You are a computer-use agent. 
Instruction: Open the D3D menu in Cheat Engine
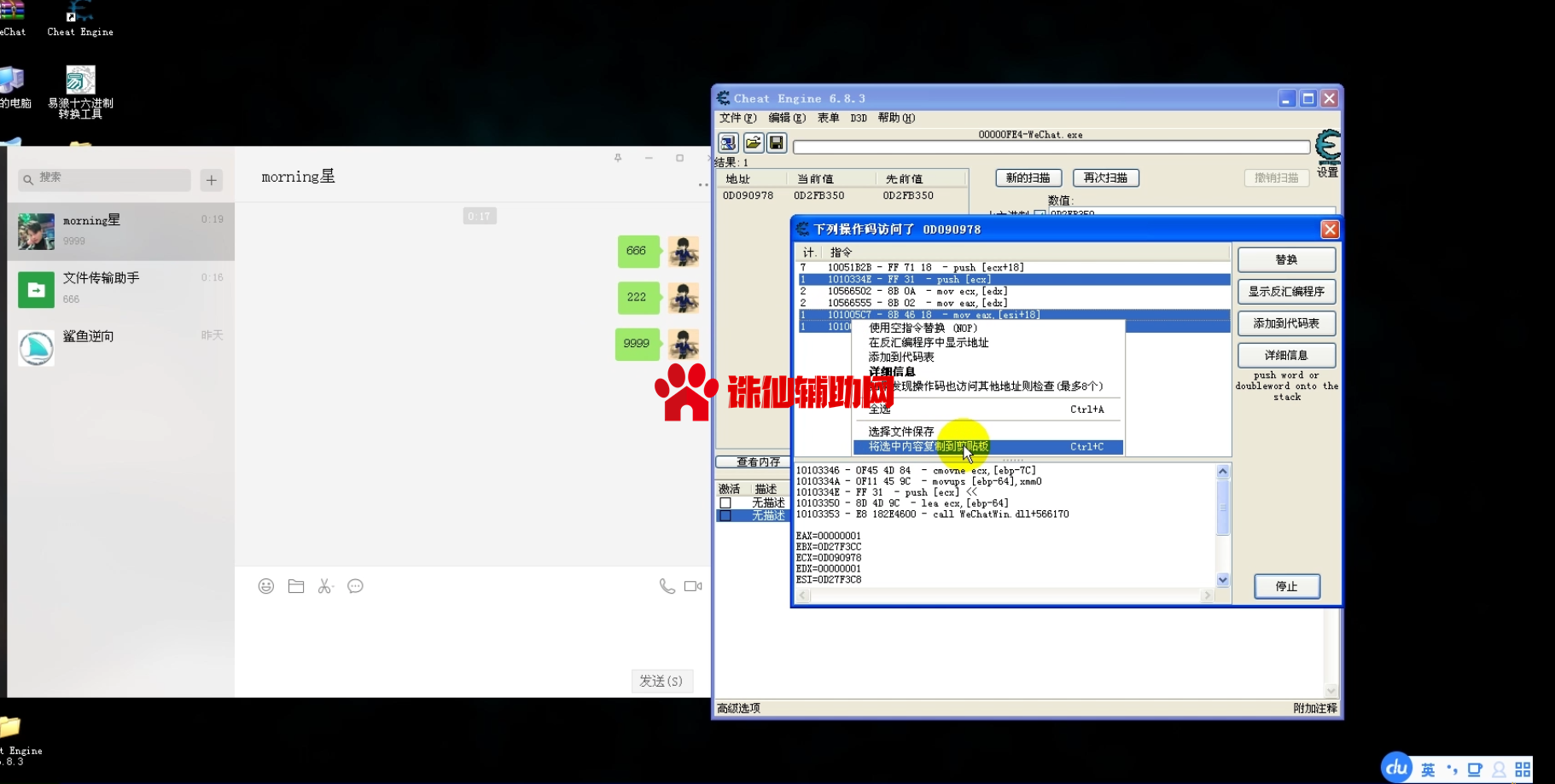pos(859,118)
